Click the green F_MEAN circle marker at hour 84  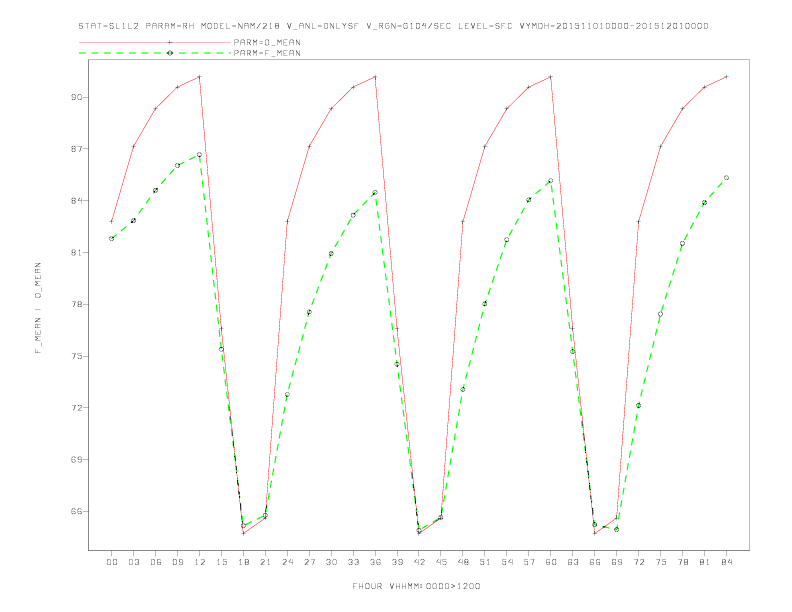tap(726, 178)
